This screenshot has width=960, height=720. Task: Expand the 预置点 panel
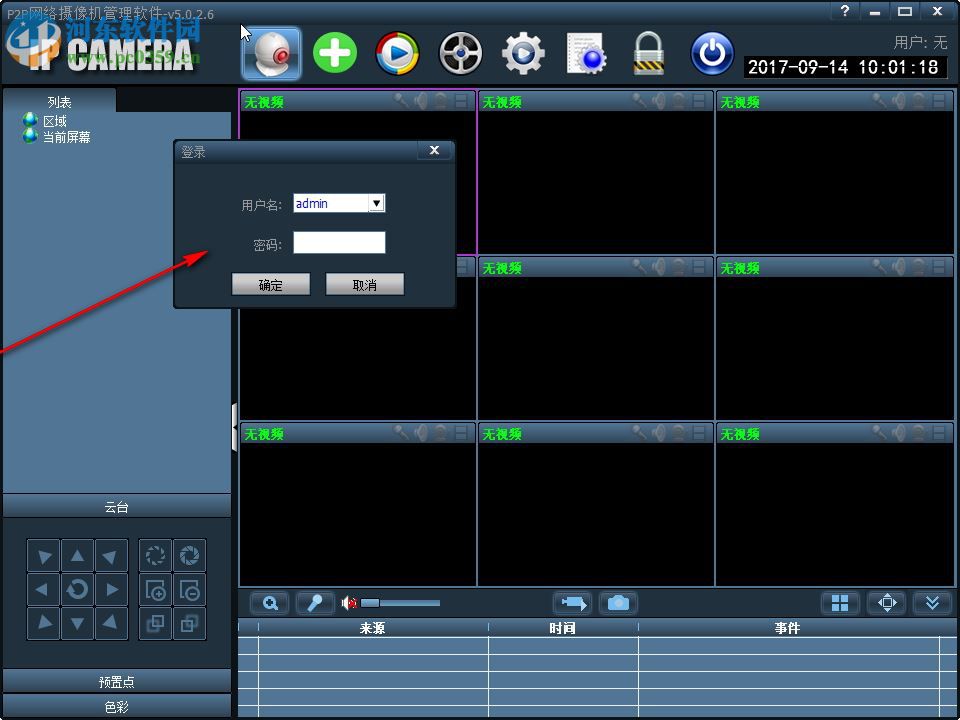pos(116,681)
